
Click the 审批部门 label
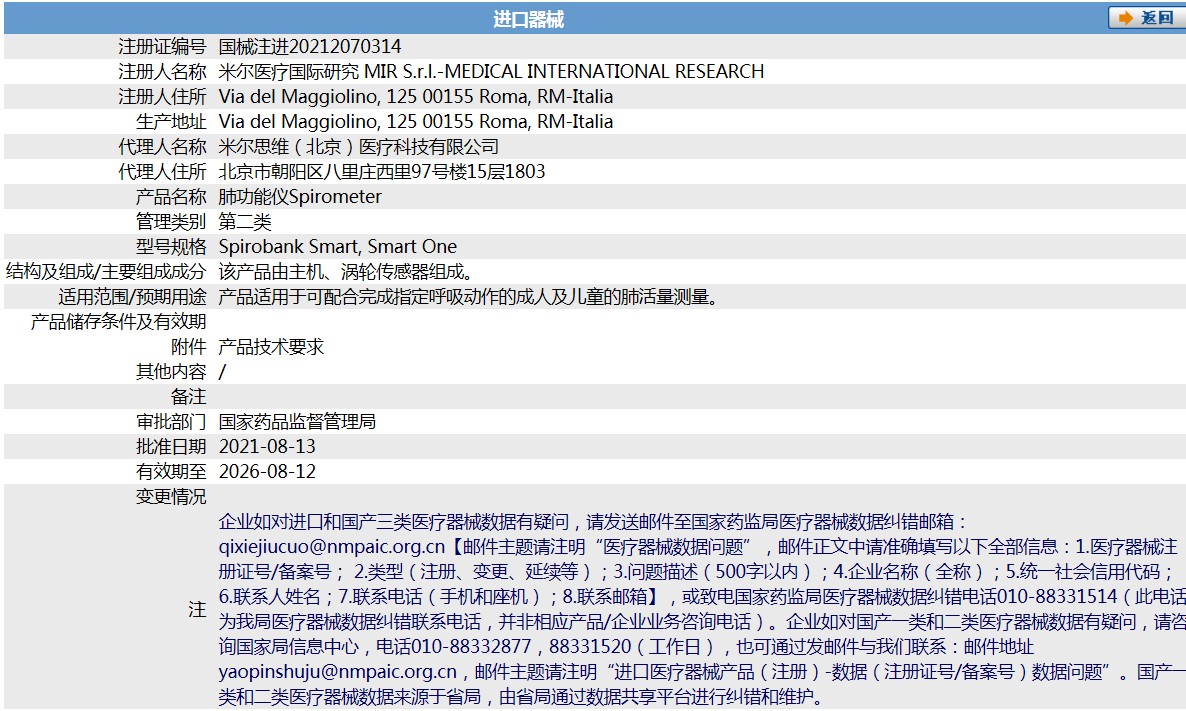(x=171, y=422)
